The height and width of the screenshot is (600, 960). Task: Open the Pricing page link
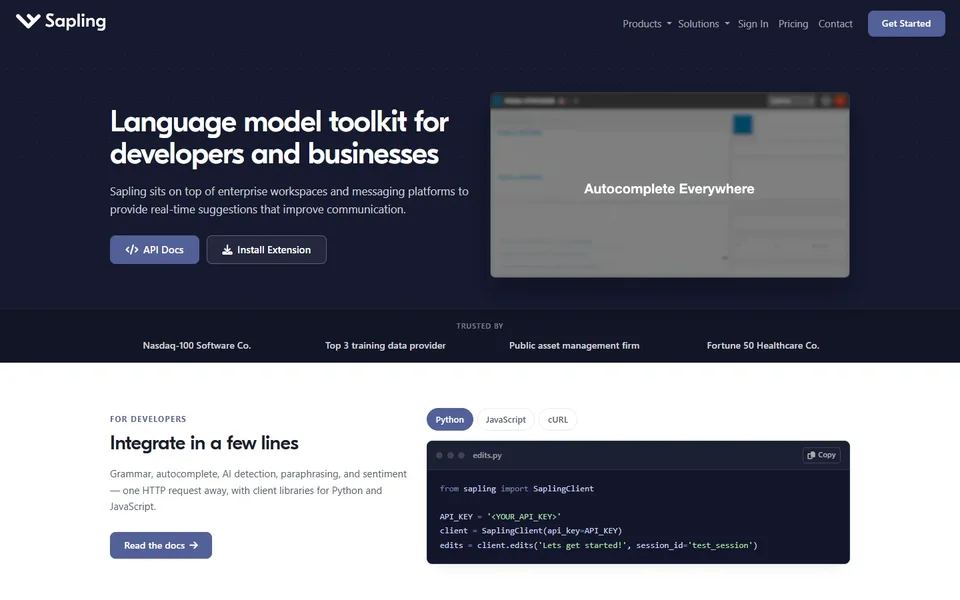[793, 24]
